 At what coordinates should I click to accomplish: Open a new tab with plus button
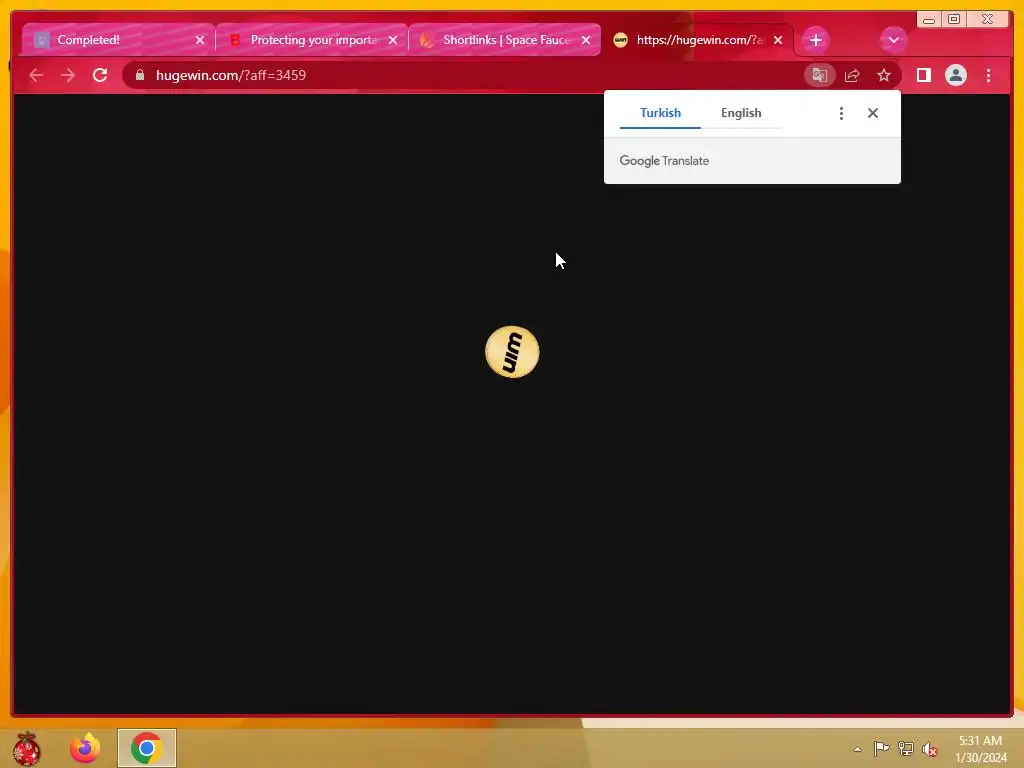(815, 40)
